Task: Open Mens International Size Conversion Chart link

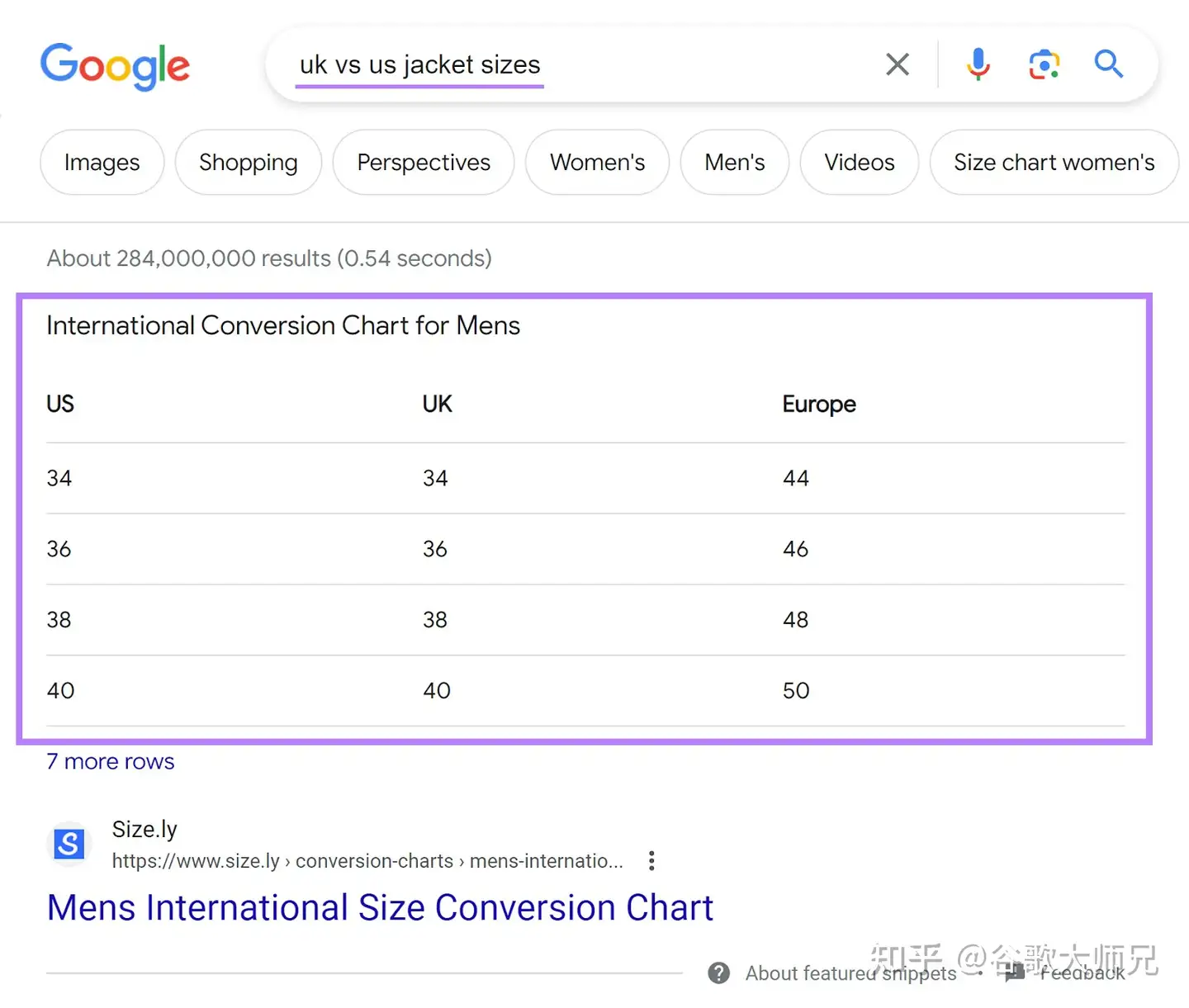Action: [380, 907]
